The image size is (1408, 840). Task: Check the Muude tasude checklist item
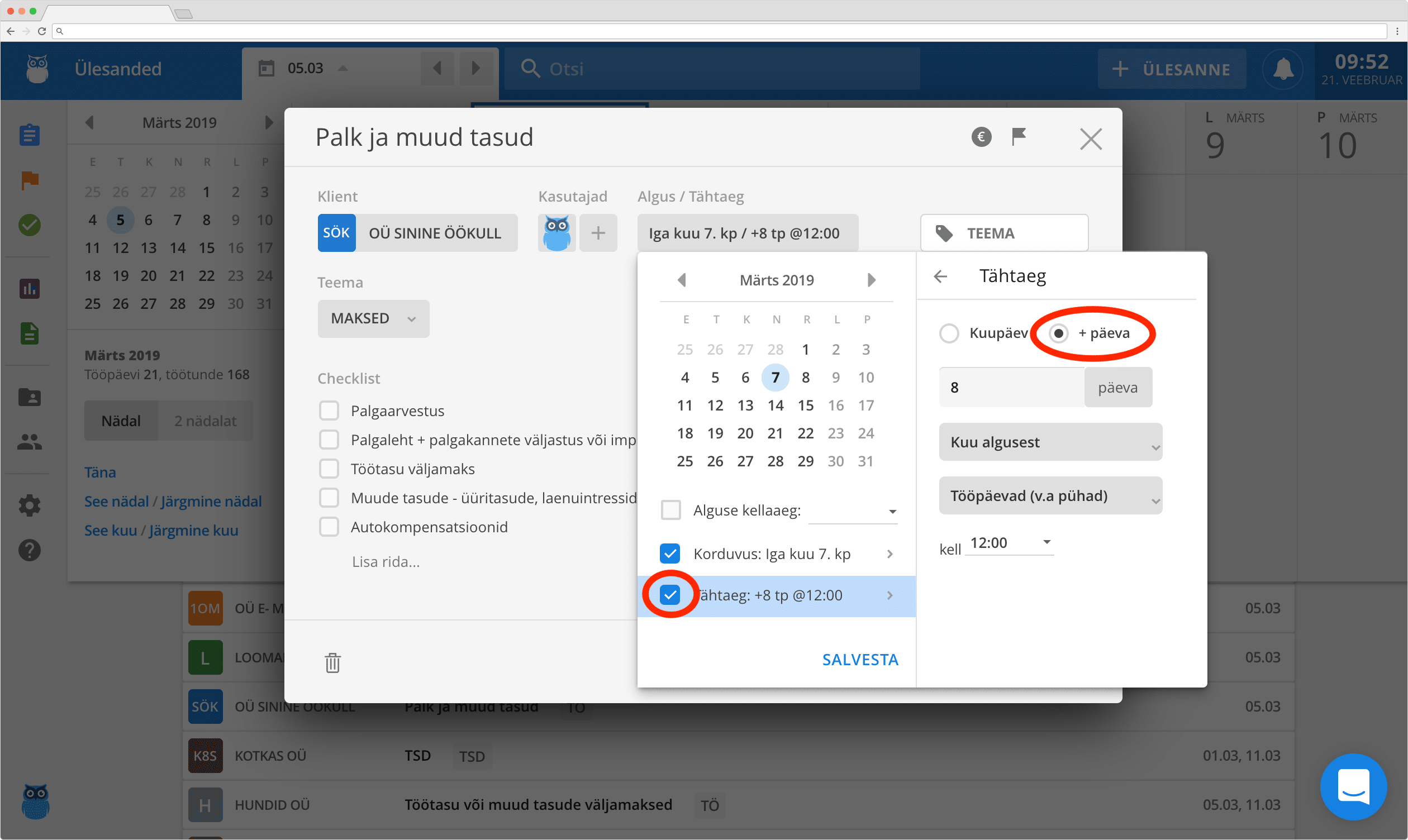click(x=329, y=498)
